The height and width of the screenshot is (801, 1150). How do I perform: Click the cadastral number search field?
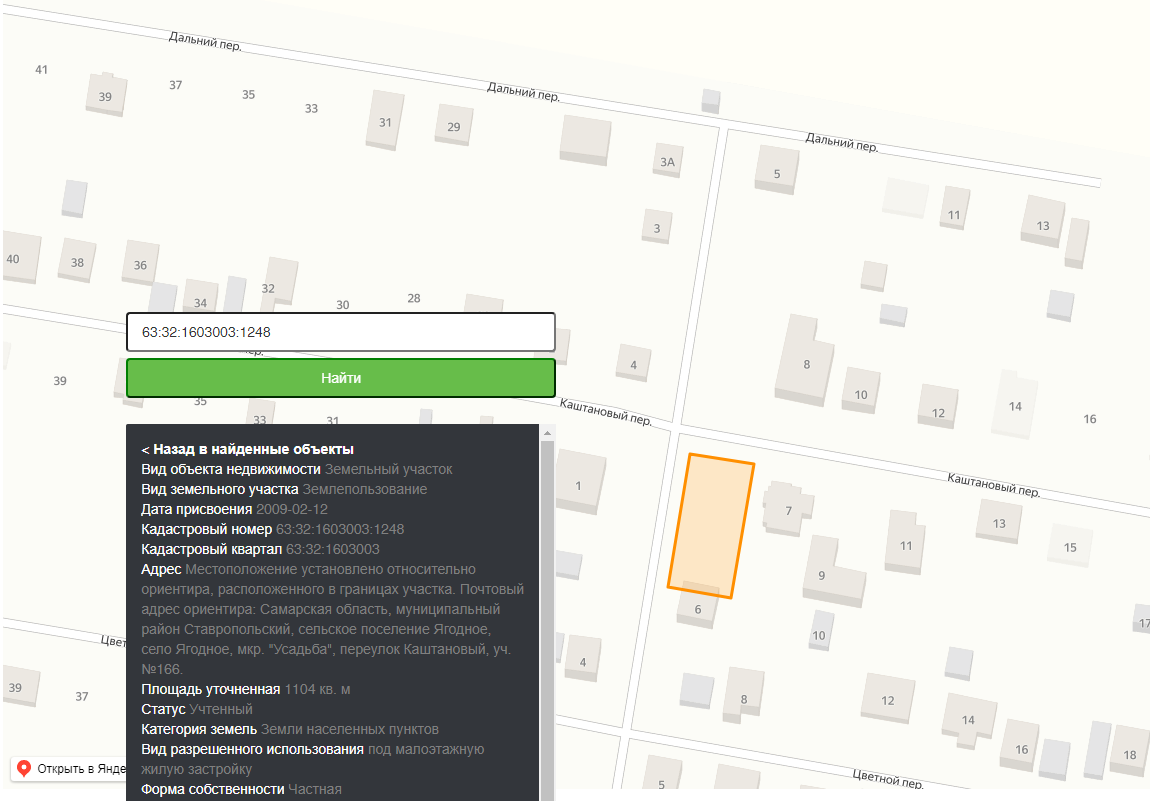pos(340,332)
